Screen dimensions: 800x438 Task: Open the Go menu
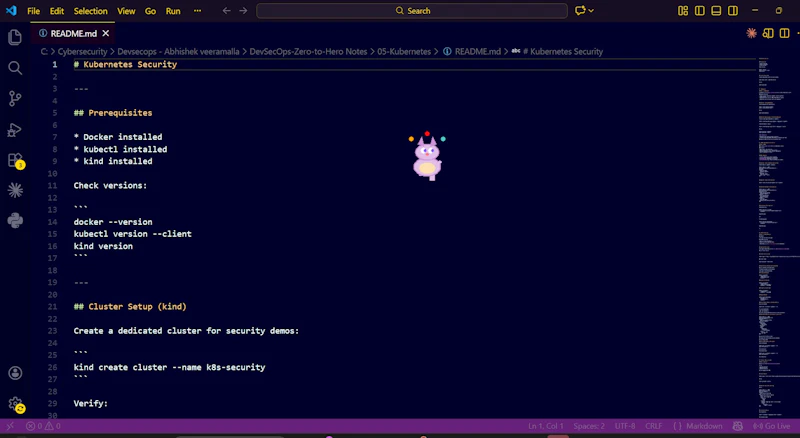(x=150, y=11)
